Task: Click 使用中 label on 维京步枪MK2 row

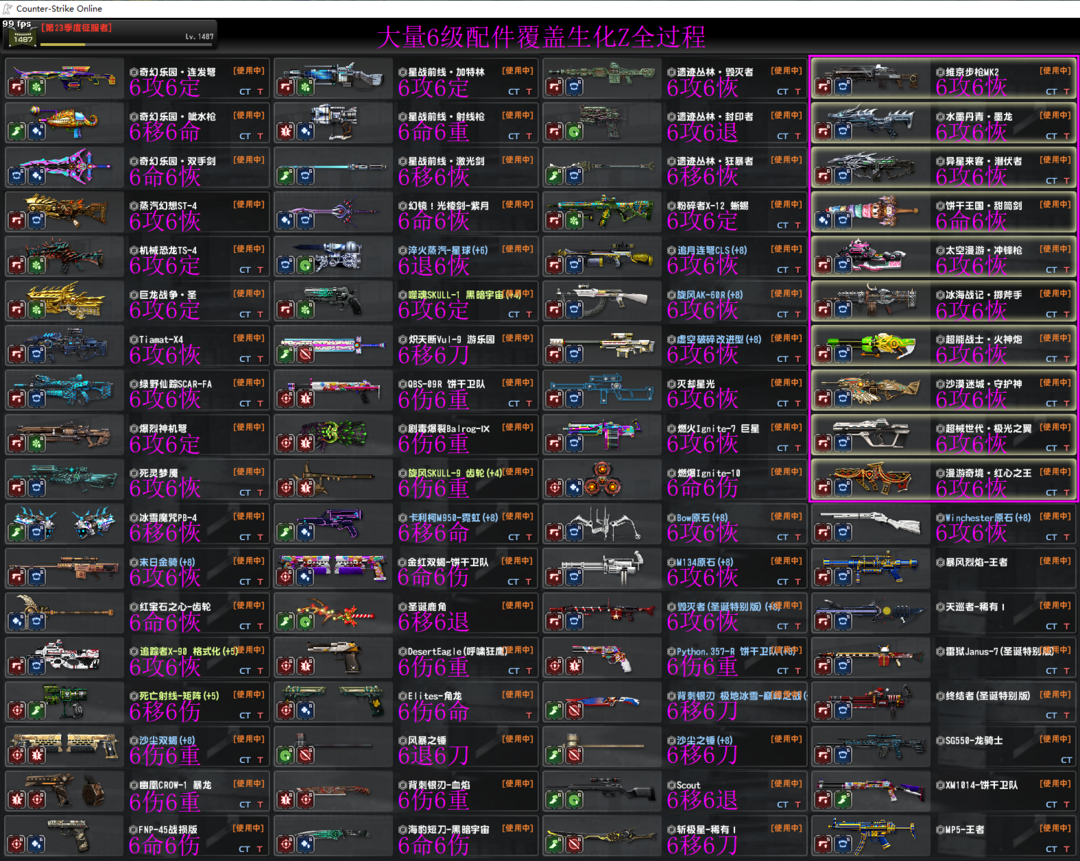Action: click(x=1056, y=70)
